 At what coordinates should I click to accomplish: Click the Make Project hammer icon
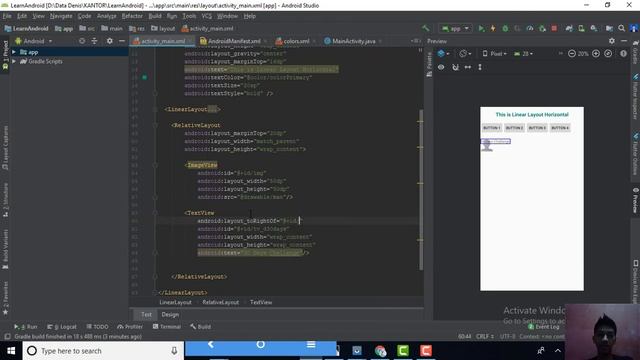click(x=426, y=28)
